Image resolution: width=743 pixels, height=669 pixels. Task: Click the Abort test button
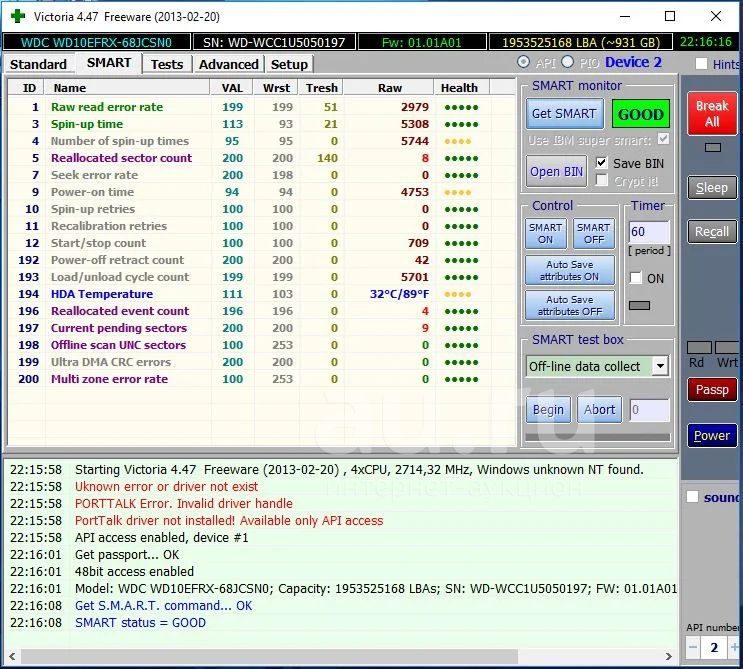[599, 410]
